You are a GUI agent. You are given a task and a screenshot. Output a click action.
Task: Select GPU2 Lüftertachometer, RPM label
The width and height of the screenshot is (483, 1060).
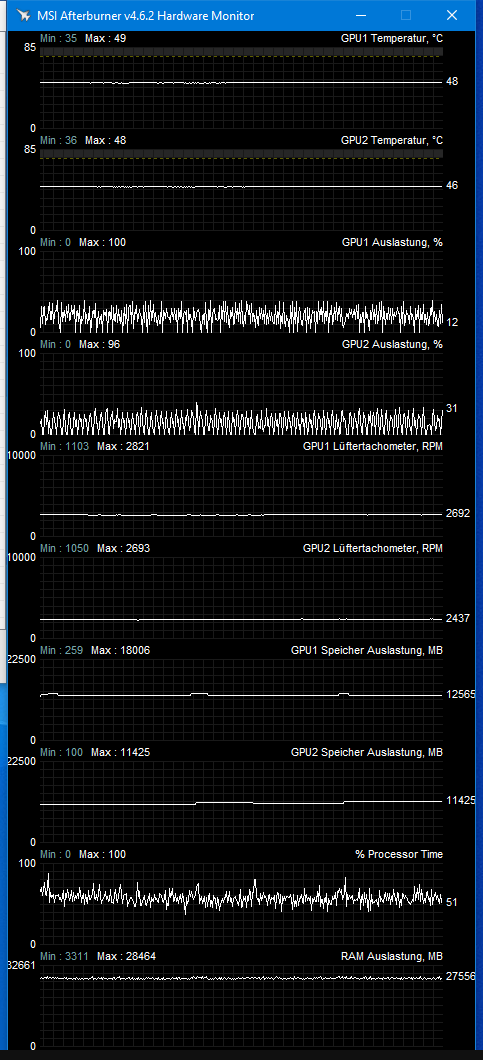tap(373, 548)
